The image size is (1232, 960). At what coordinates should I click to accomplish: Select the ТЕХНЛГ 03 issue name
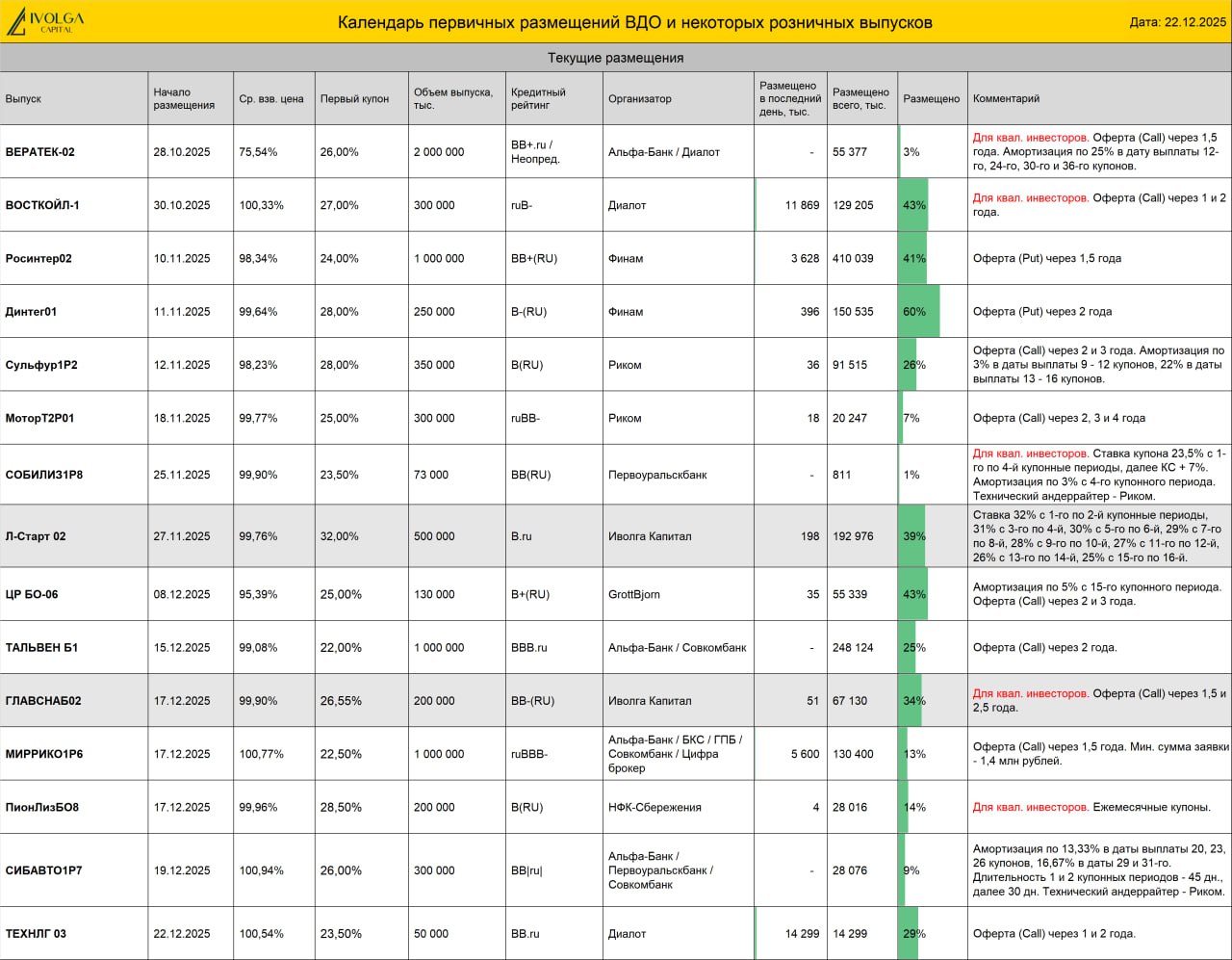(36, 934)
